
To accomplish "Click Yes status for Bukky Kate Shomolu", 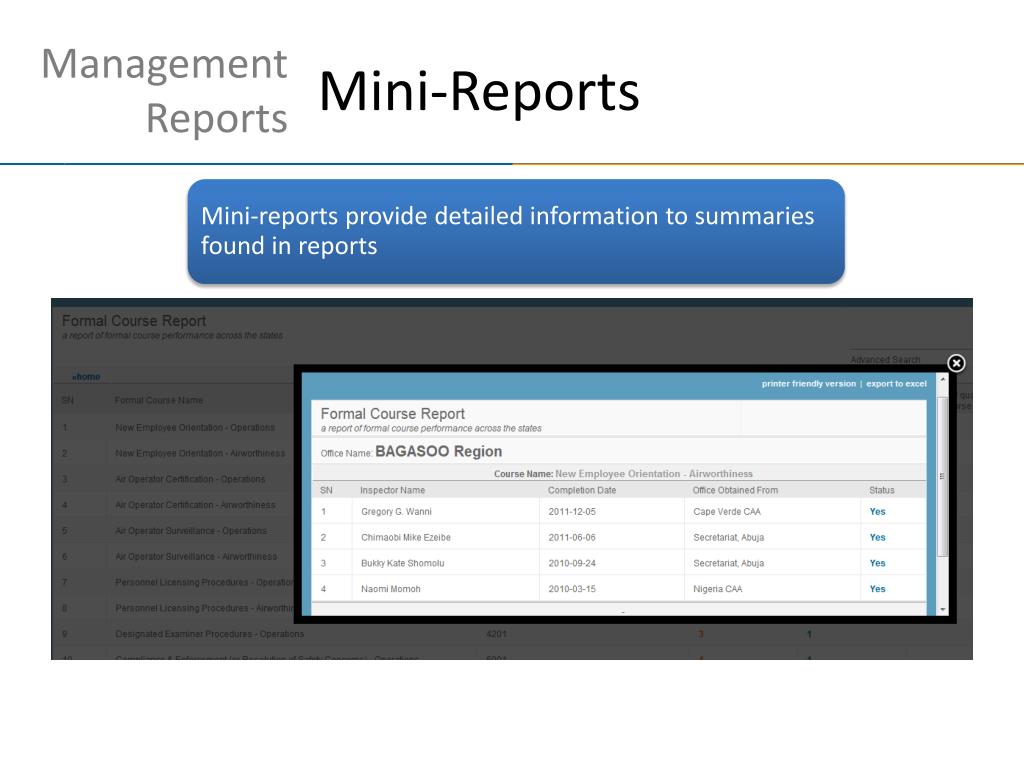I will pos(877,563).
